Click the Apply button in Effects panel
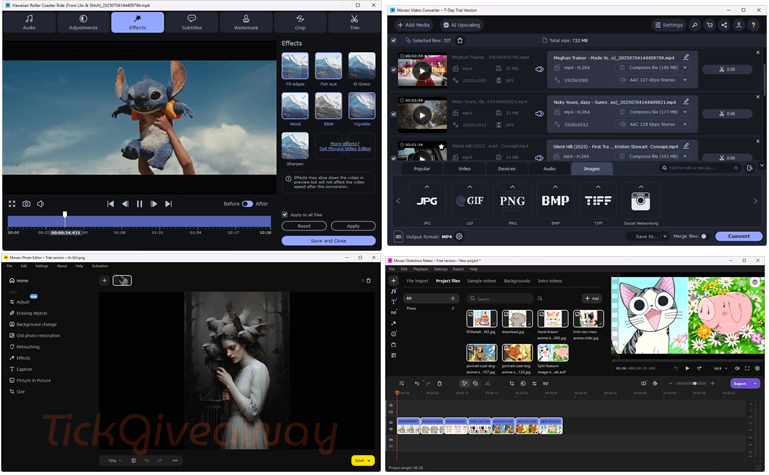This screenshot has height=475, width=769. click(x=353, y=226)
